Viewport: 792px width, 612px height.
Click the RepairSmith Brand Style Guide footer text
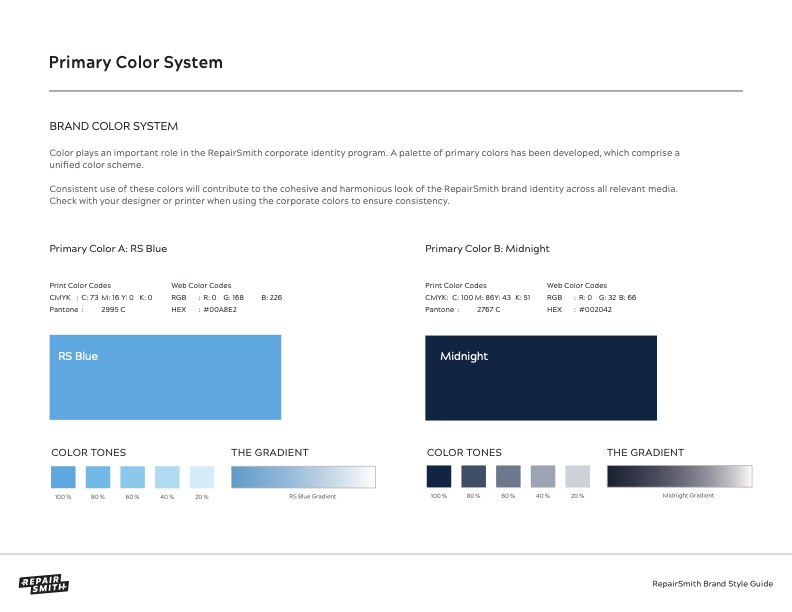pyautogui.click(x=712, y=583)
